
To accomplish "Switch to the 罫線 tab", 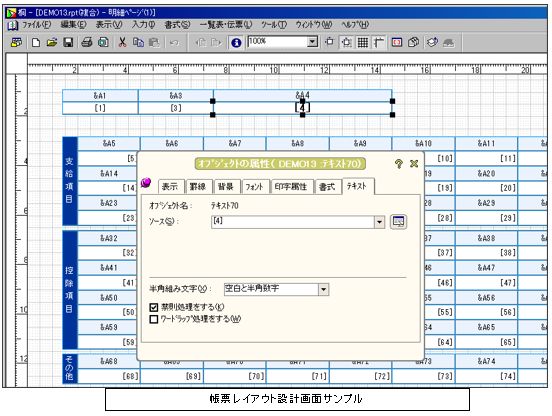I will pyautogui.click(x=198, y=187).
